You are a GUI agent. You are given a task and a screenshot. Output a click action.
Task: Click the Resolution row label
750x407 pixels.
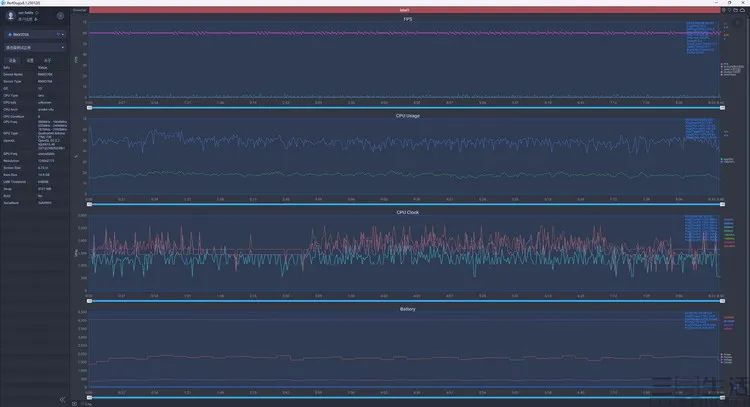(x=11, y=161)
